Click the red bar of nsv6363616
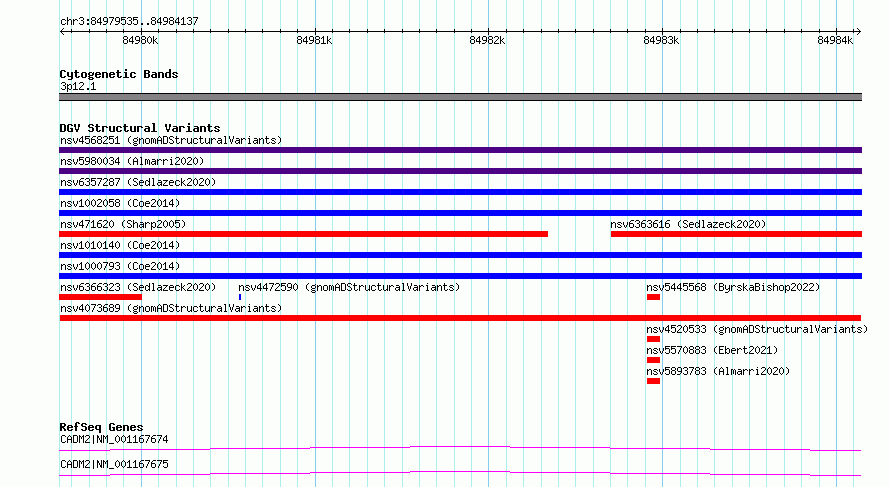 [736, 234]
